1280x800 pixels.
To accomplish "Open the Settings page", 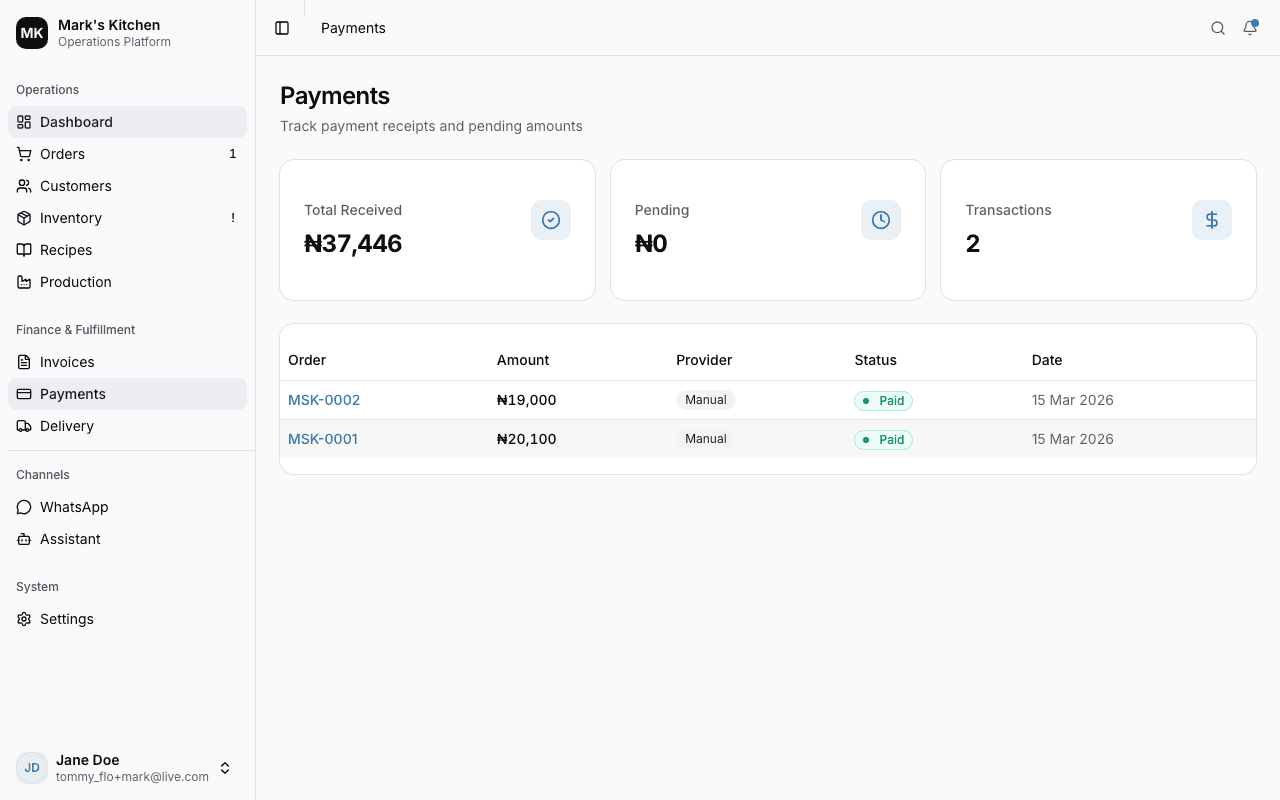I will tap(66, 619).
